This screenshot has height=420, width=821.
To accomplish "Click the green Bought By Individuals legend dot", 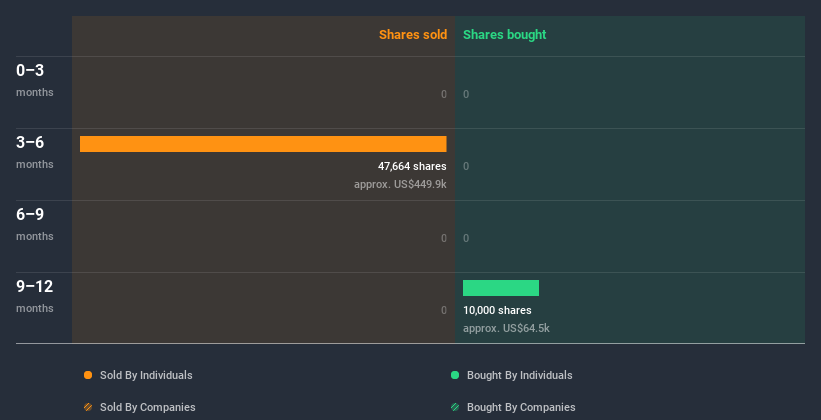I will [455, 375].
